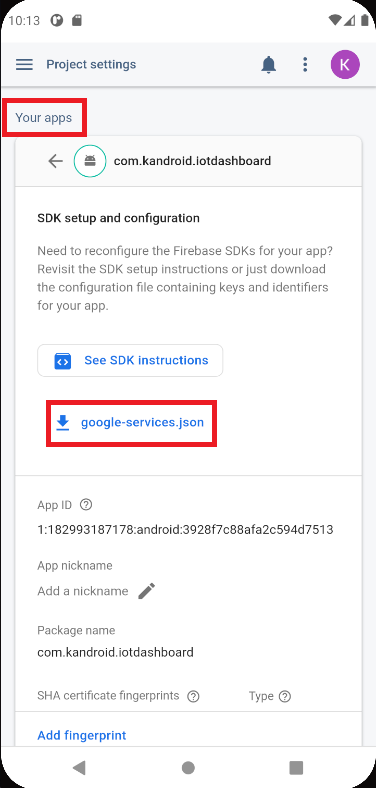Tap Android home navigation button
Image resolution: width=376 pixels, height=788 pixels.
[188, 767]
